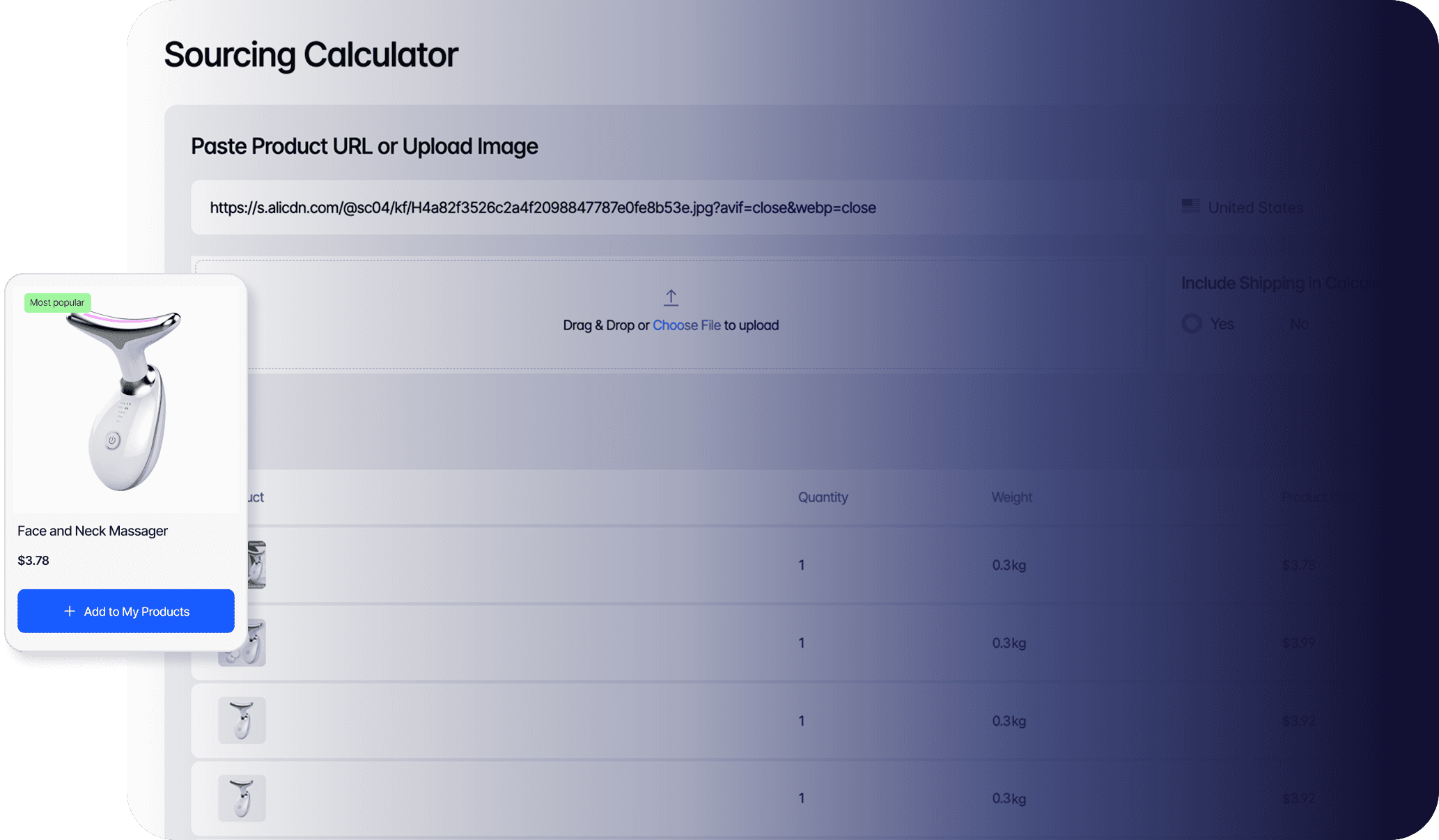
Task: Click the Face and Neck Massager title
Action: tap(93, 531)
